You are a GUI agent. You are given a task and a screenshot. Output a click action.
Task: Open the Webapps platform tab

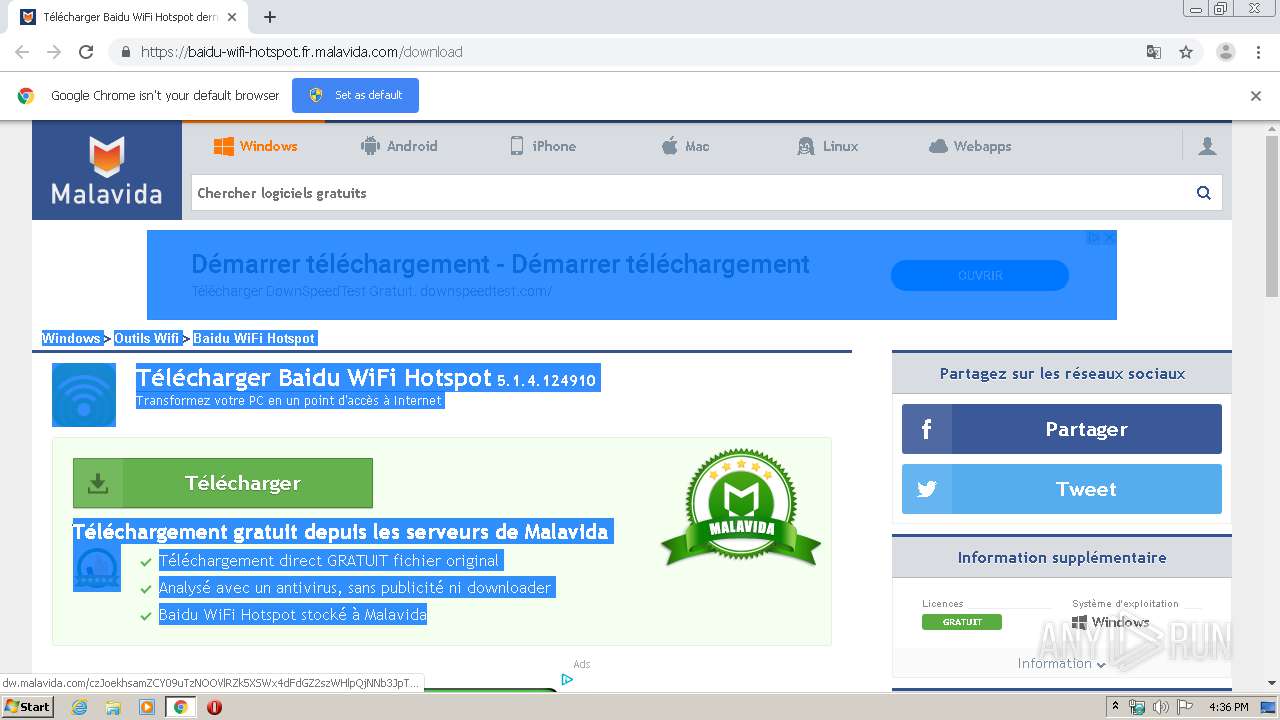click(970, 146)
